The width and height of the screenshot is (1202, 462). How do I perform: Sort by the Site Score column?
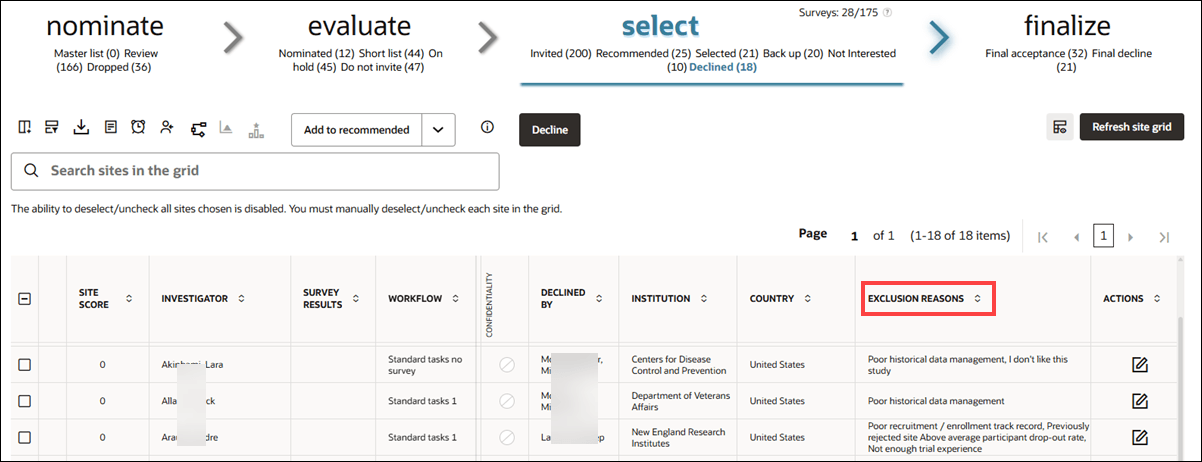pos(128,298)
